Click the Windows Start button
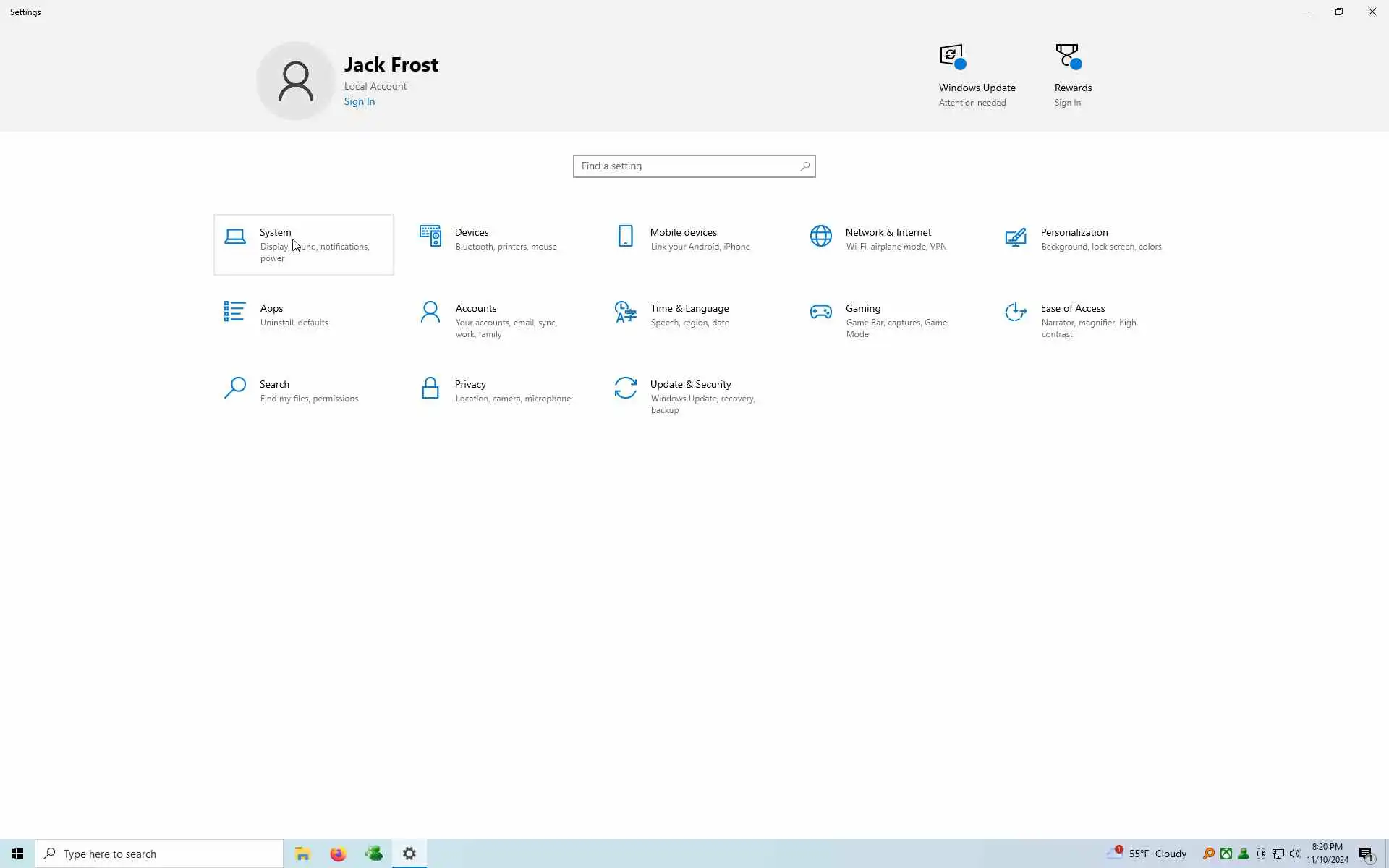The image size is (1389, 868). (17, 854)
